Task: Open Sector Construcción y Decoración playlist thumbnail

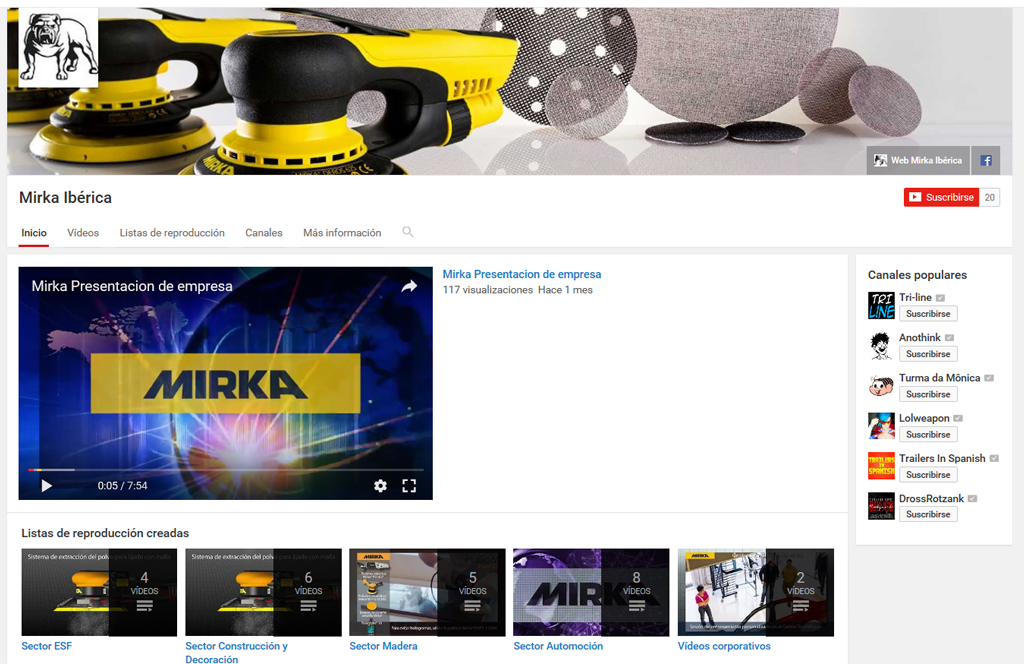Action: [x=263, y=592]
